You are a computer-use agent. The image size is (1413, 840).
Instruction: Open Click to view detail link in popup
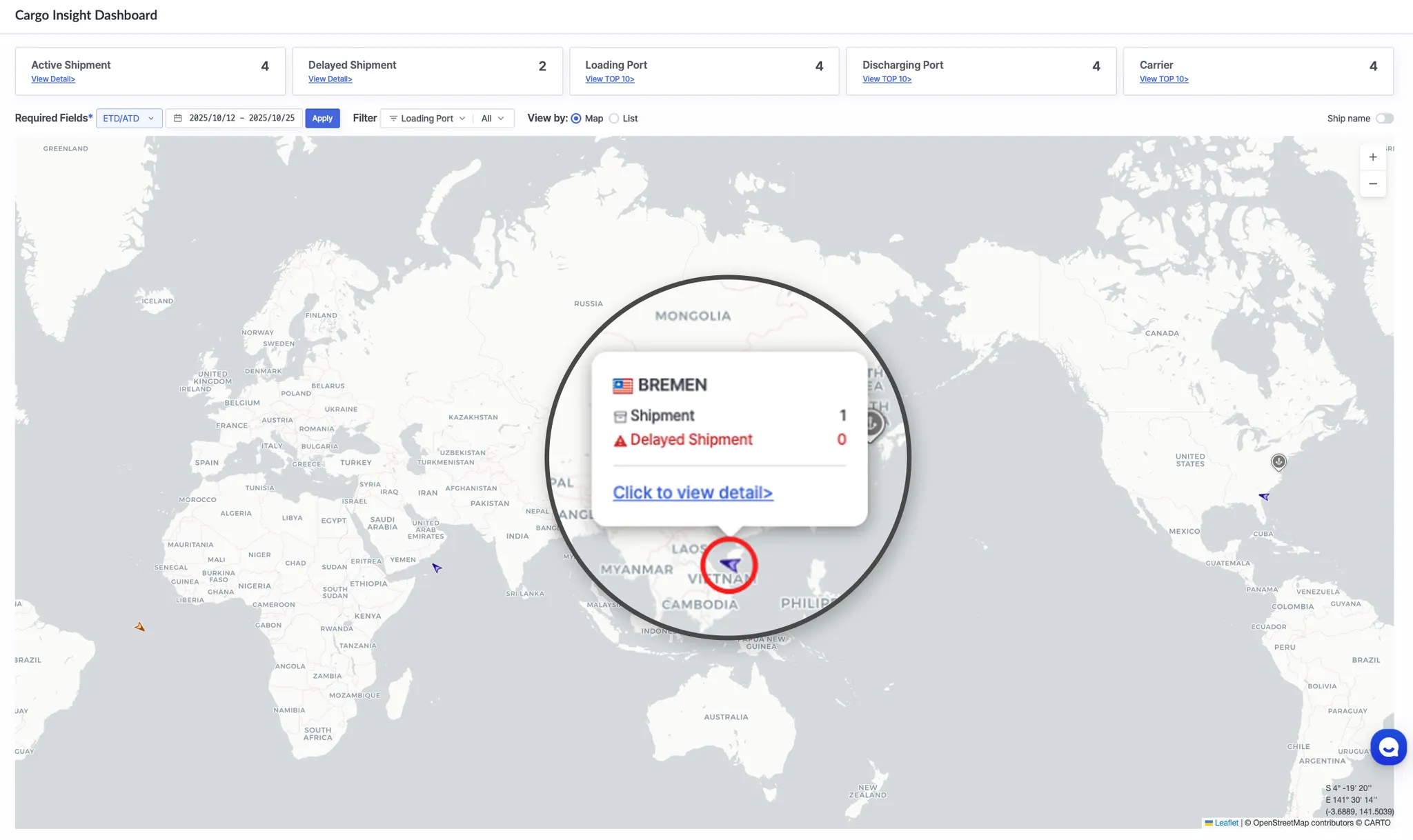point(693,492)
